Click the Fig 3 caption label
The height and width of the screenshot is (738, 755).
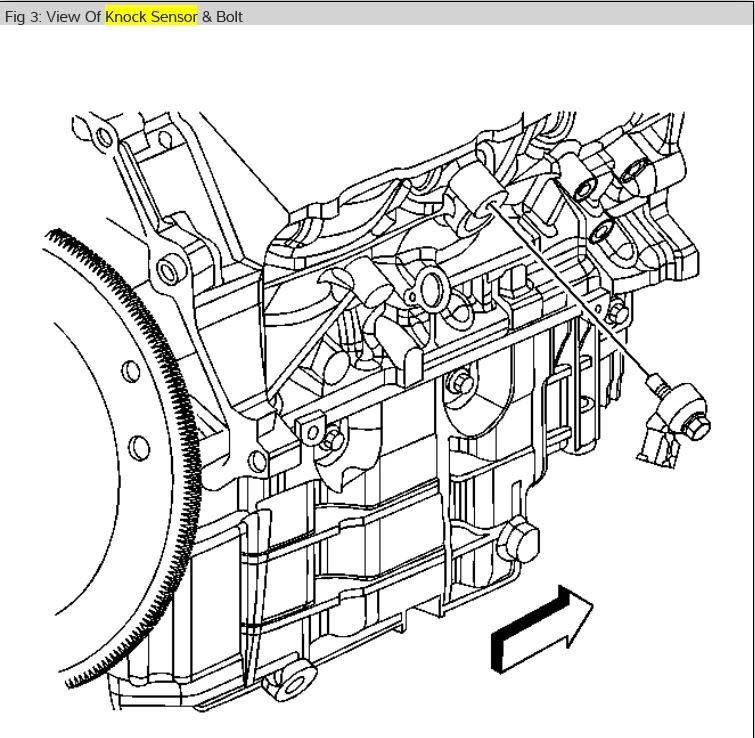(53, 16)
